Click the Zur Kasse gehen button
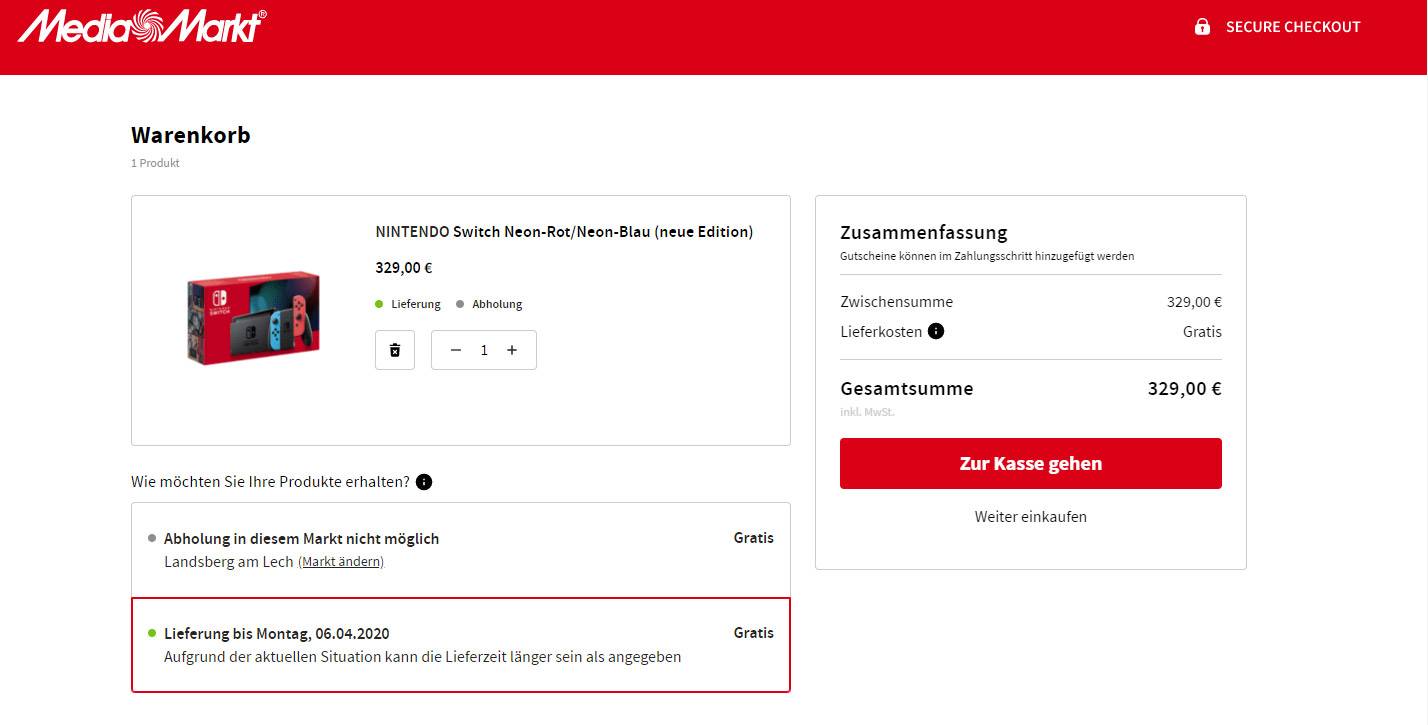This screenshot has height=725, width=1428. coord(1031,464)
